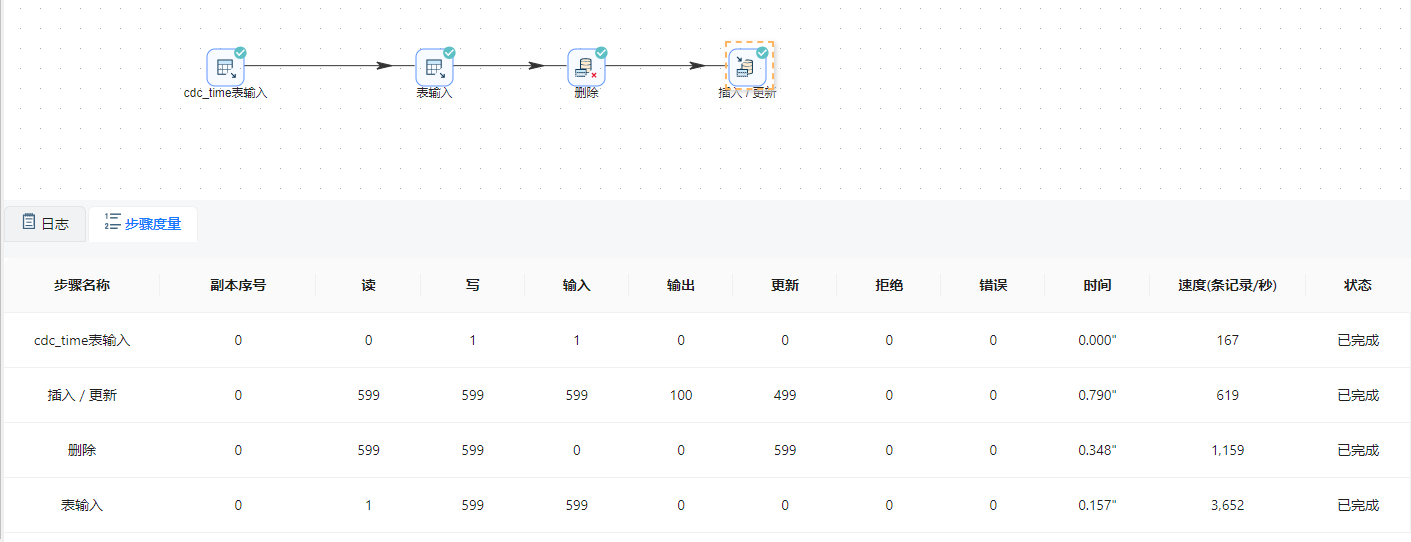Click the 插入 / 更新 step icon

[x=747, y=67]
